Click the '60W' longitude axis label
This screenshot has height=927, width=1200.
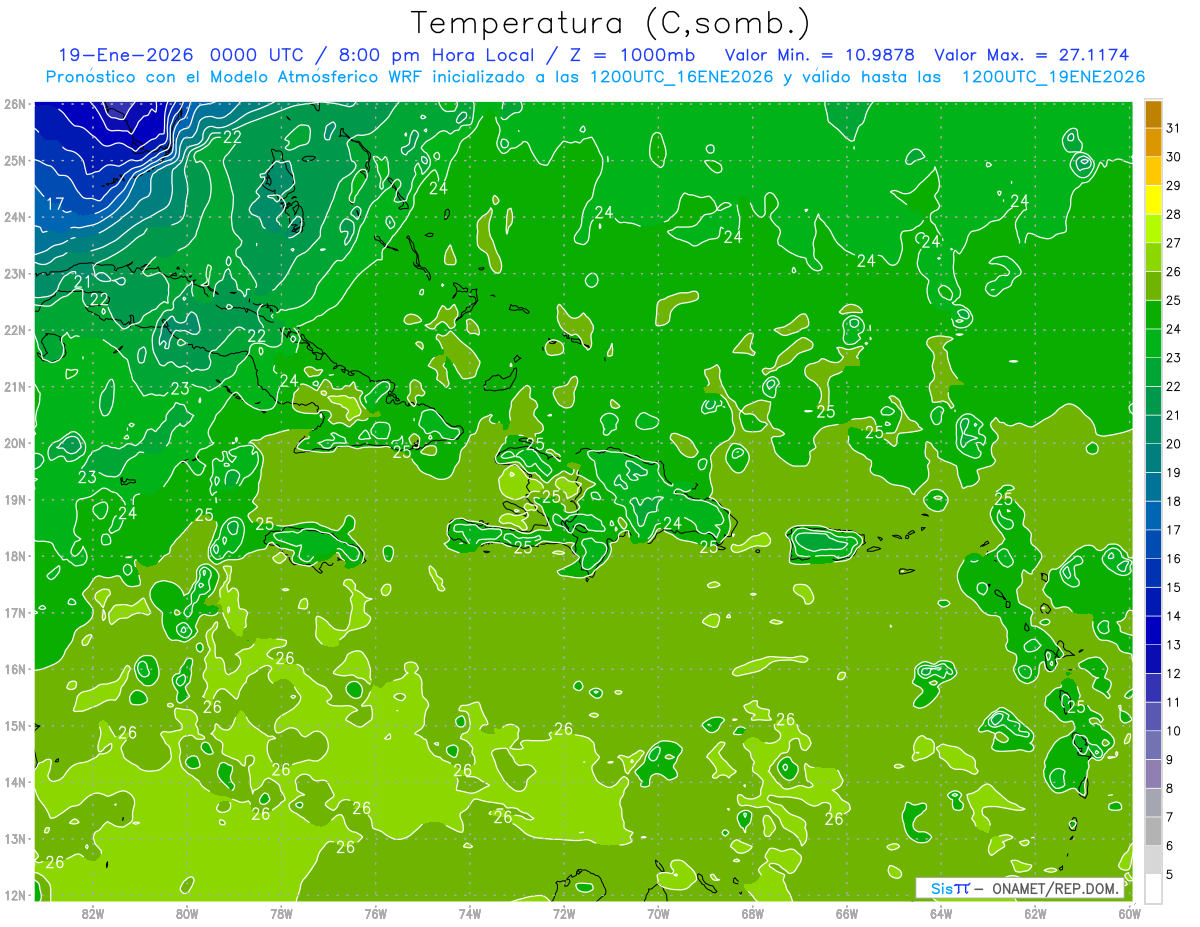click(1128, 913)
